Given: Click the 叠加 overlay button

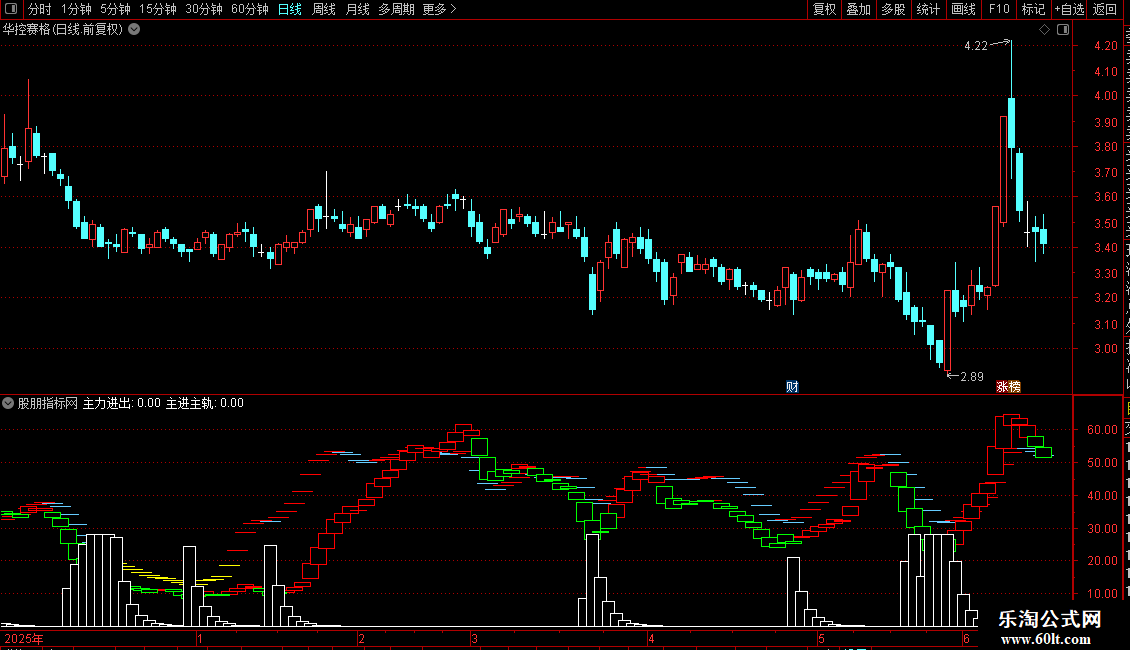Looking at the screenshot, I should (858, 9).
